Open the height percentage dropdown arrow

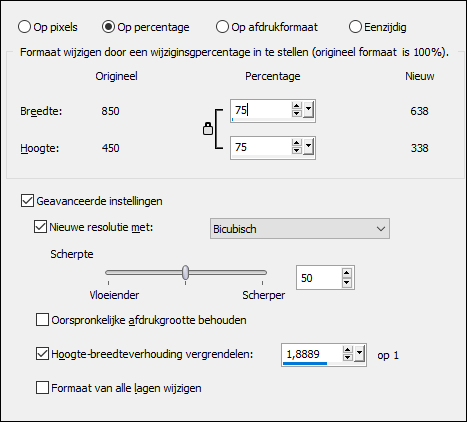308,147
